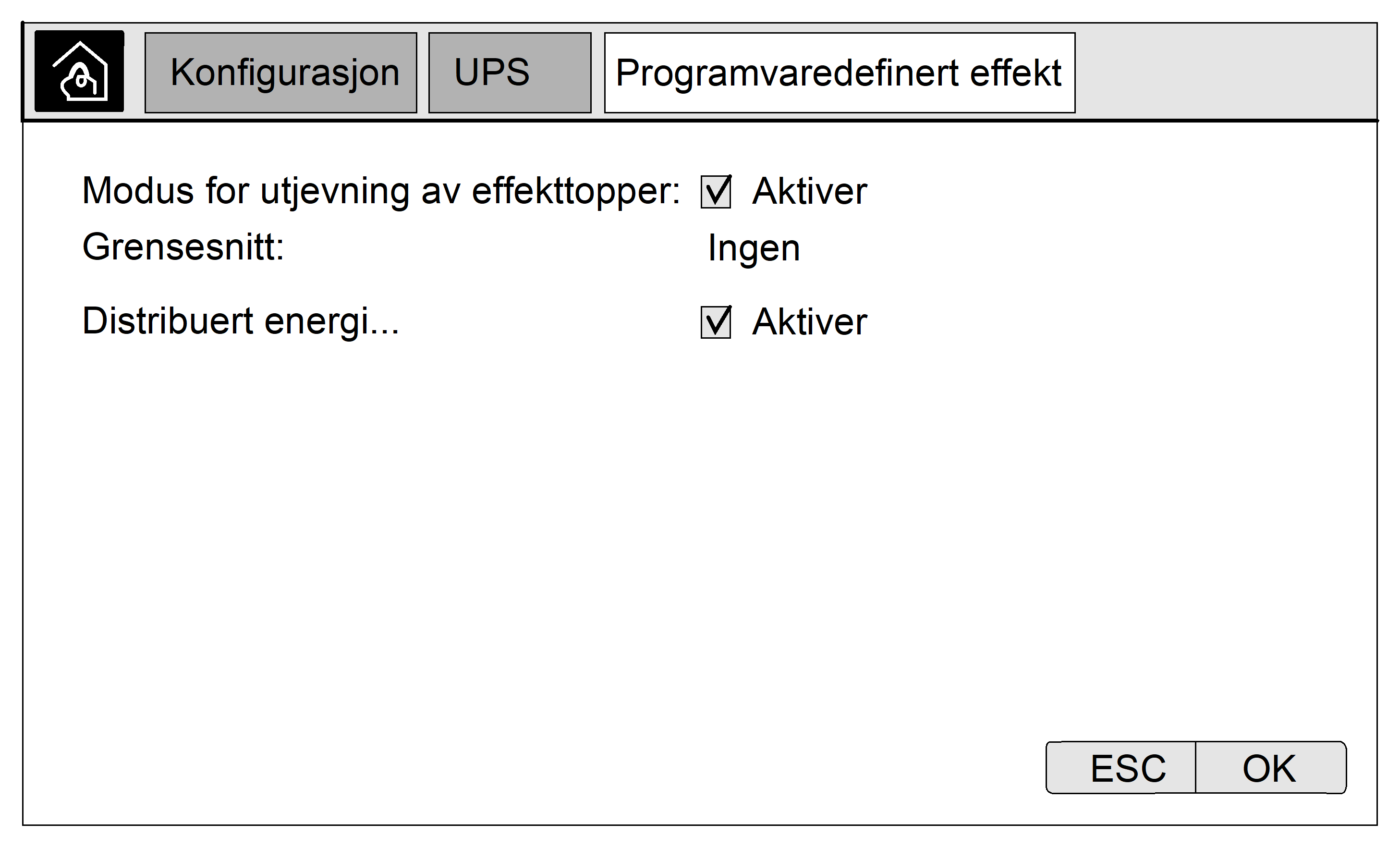Open the Grensesnitt value Ingen
This screenshot has height=848, width=1400.
(x=754, y=248)
